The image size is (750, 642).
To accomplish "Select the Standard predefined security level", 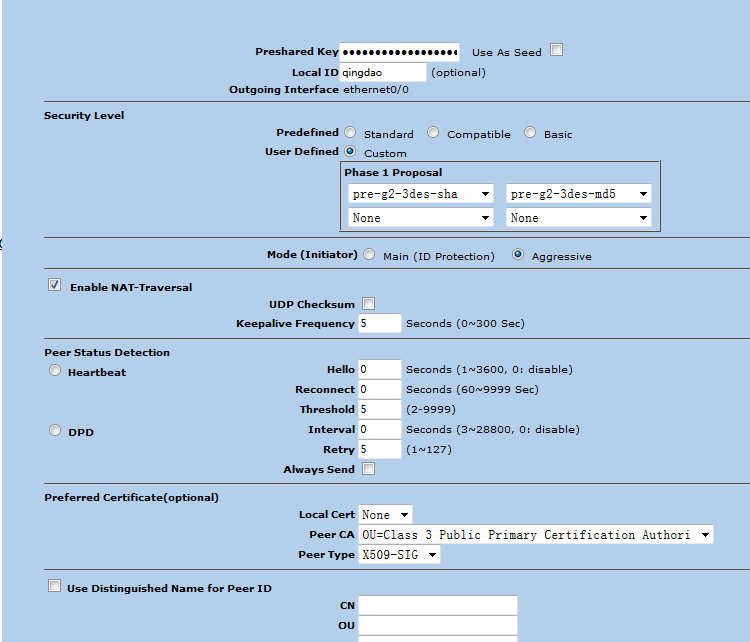I will click(x=350, y=132).
